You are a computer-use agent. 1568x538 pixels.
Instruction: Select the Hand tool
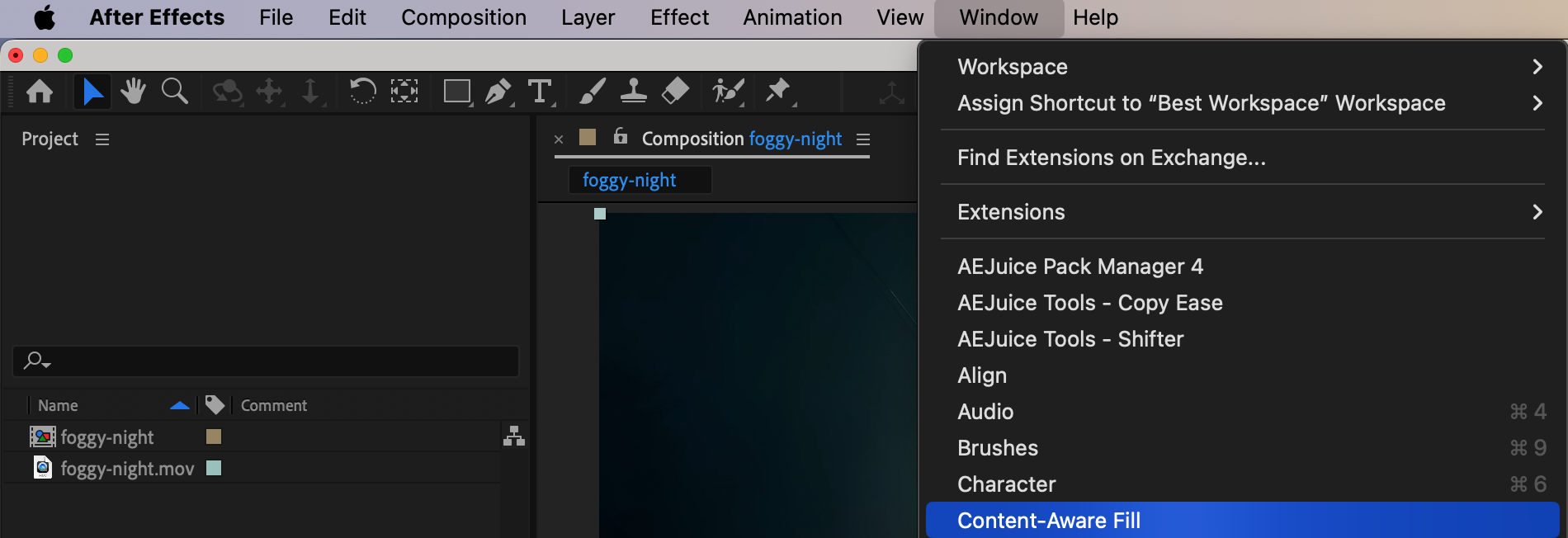pos(133,91)
